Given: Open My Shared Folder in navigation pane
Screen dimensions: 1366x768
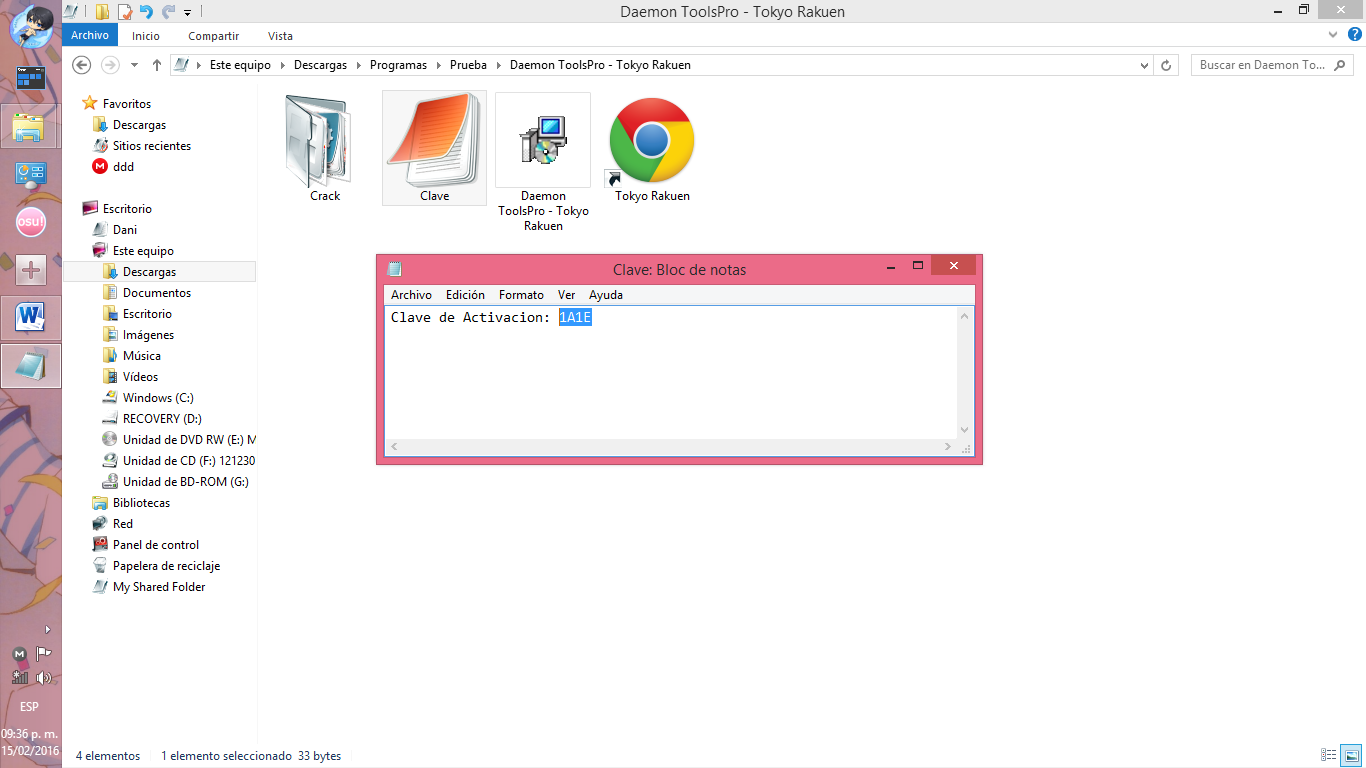Looking at the screenshot, I should click(x=158, y=587).
